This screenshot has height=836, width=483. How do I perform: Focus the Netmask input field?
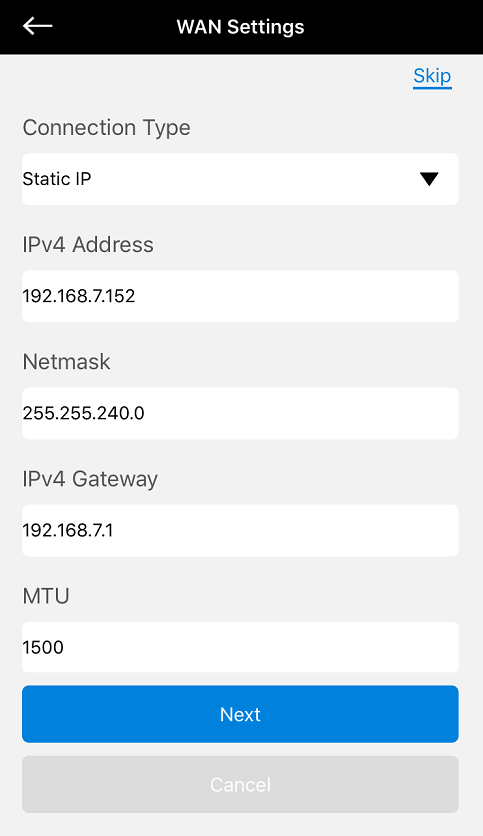(240, 413)
